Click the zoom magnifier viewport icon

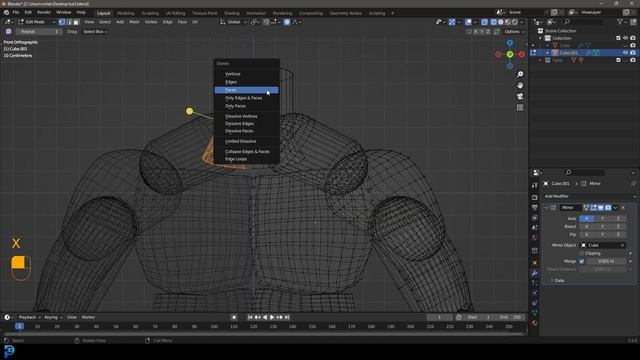pos(520,74)
